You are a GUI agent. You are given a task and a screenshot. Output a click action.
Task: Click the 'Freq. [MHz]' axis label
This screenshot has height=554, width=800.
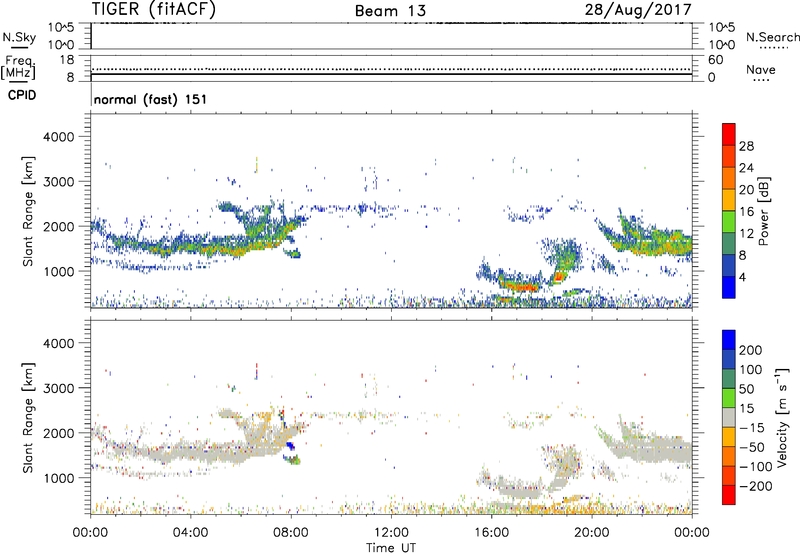tap(18, 68)
